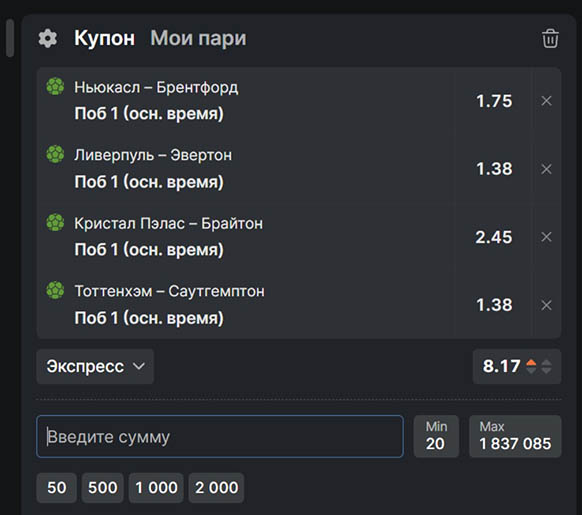Remove Тоттенхэм – Саутгемптон bet
Image resolution: width=582 pixels, height=515 pixels.
coord(546,305)
